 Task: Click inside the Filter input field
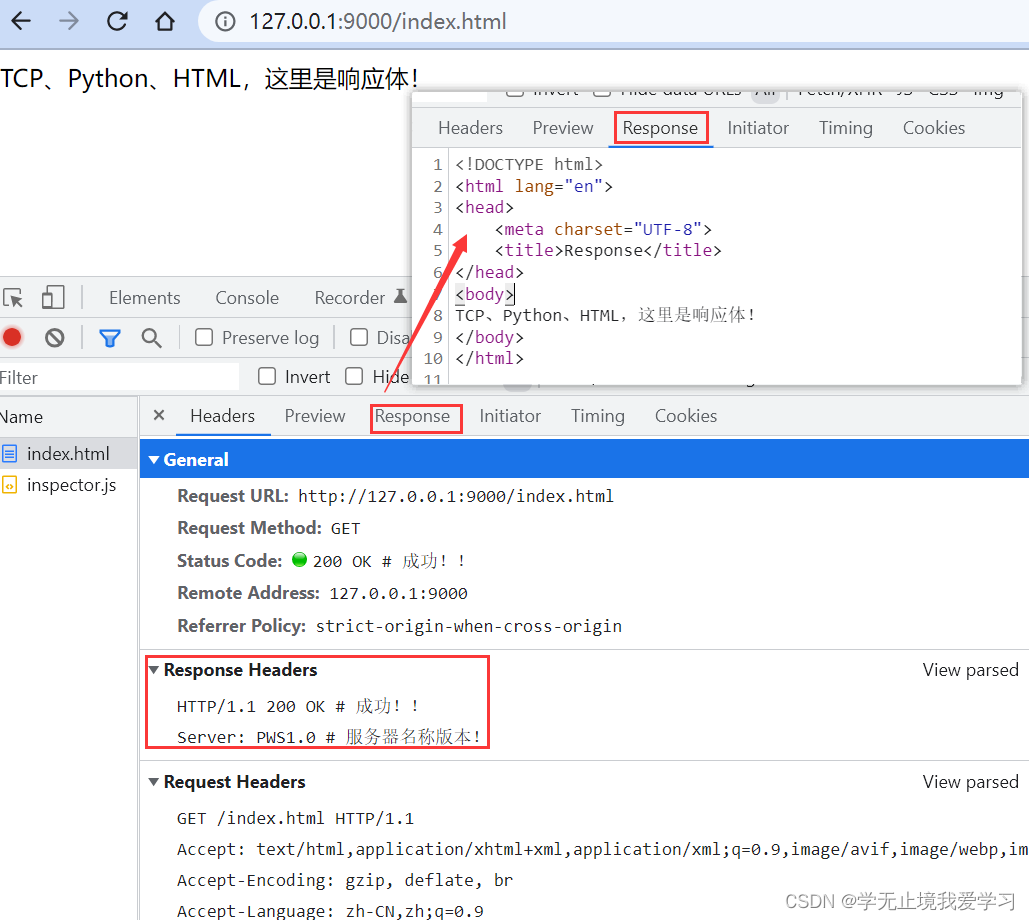click(100, 377)
